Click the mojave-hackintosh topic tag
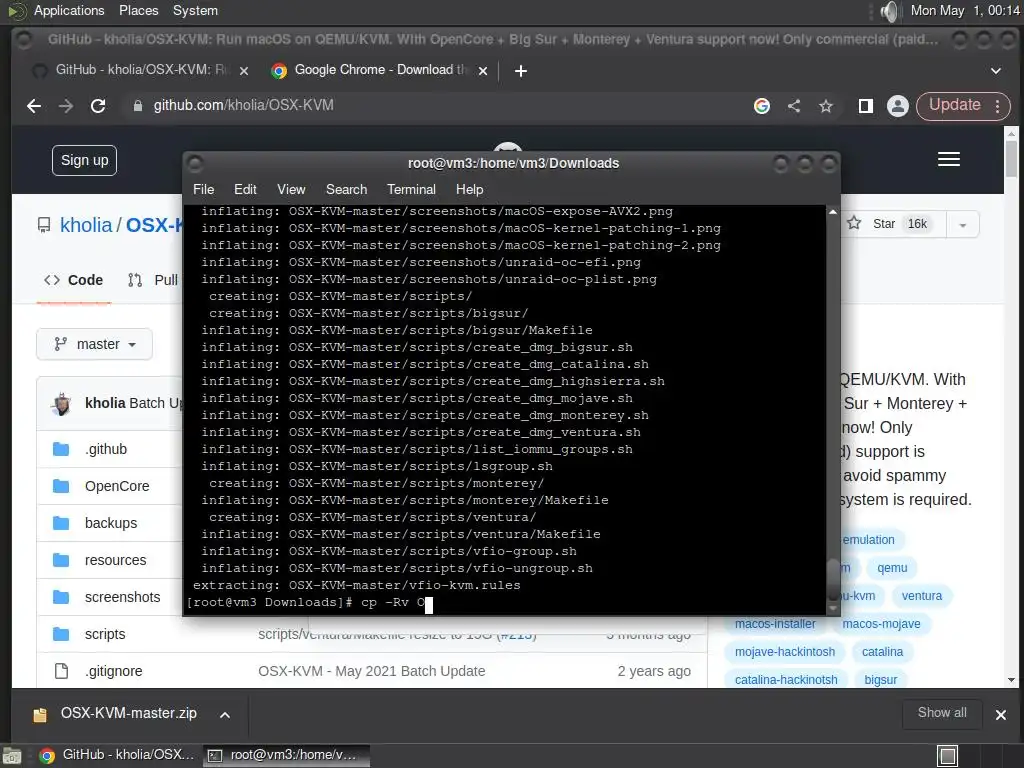Viewport: 1024px width, 768px height. click(784, 652)
